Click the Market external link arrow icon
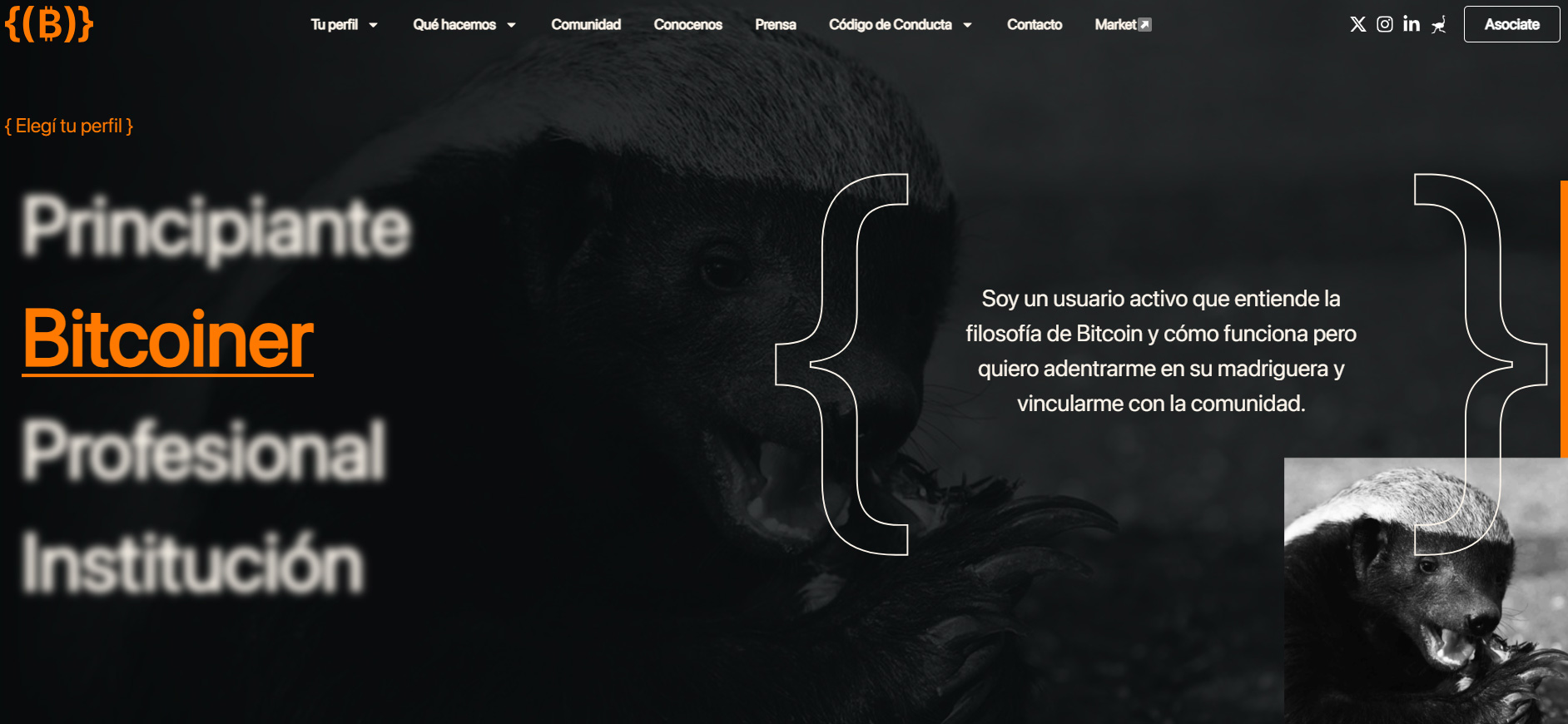 (x=1145, y=25)
